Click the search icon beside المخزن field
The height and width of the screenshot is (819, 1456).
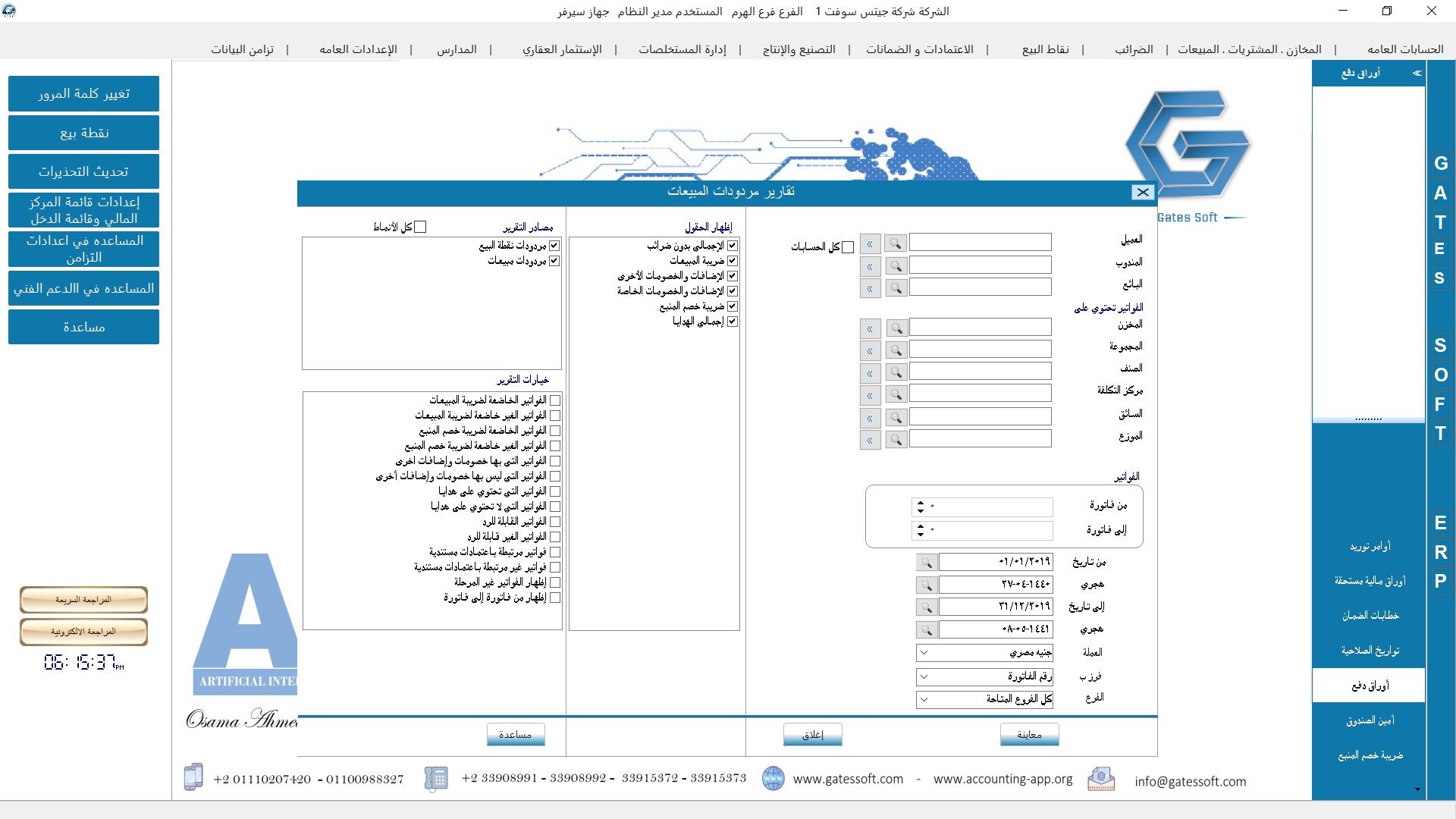(896, 328)
